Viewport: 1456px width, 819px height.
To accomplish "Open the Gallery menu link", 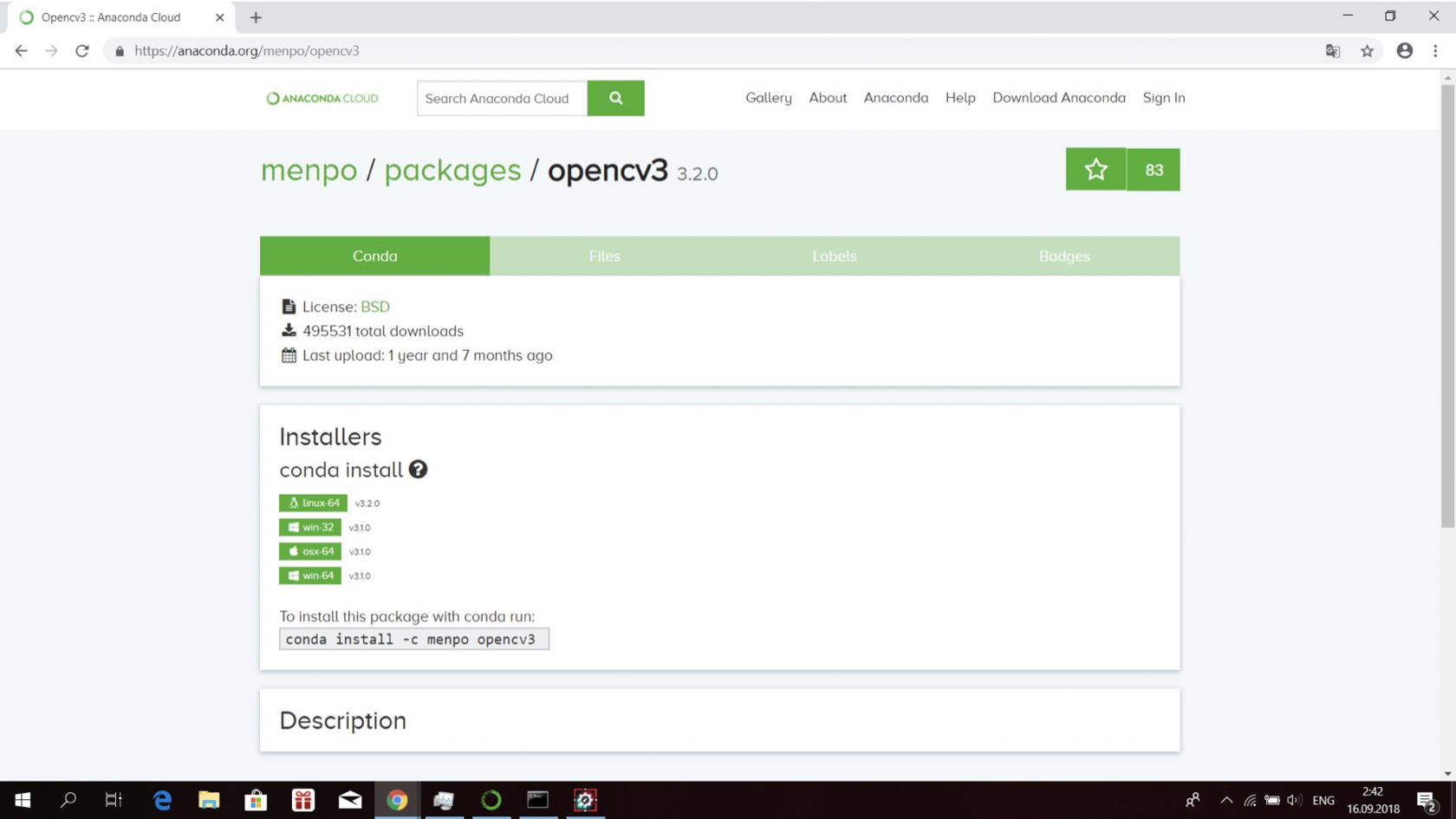I will point(768,98).
